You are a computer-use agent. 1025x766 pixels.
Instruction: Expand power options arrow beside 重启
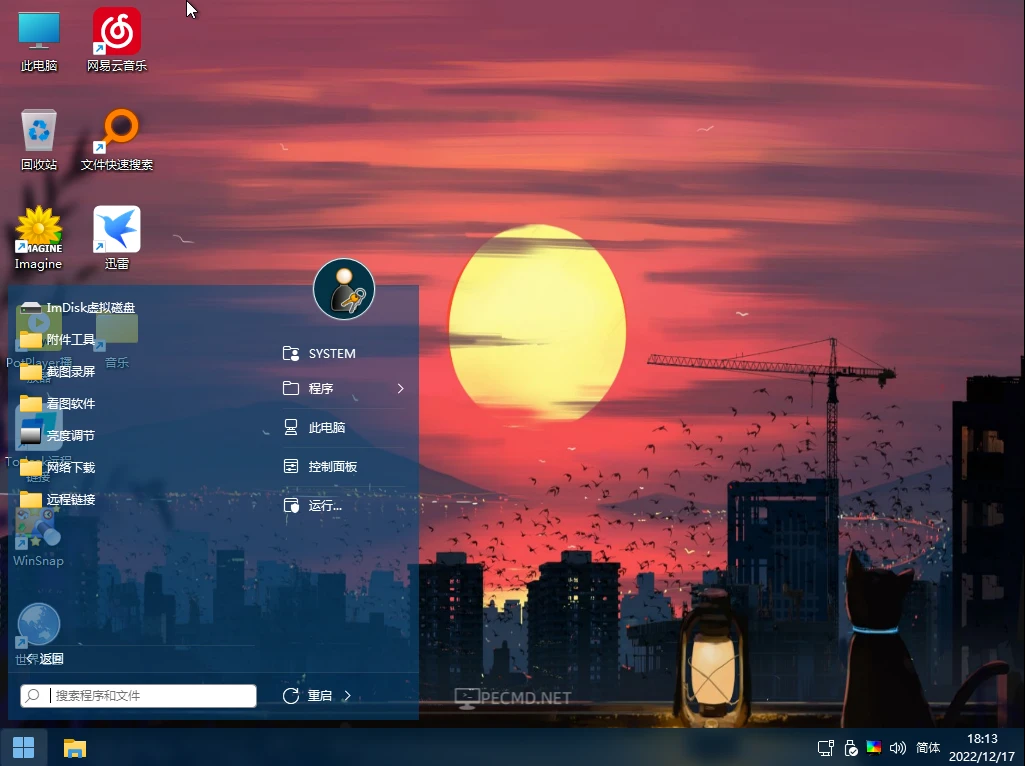point(347,695)
